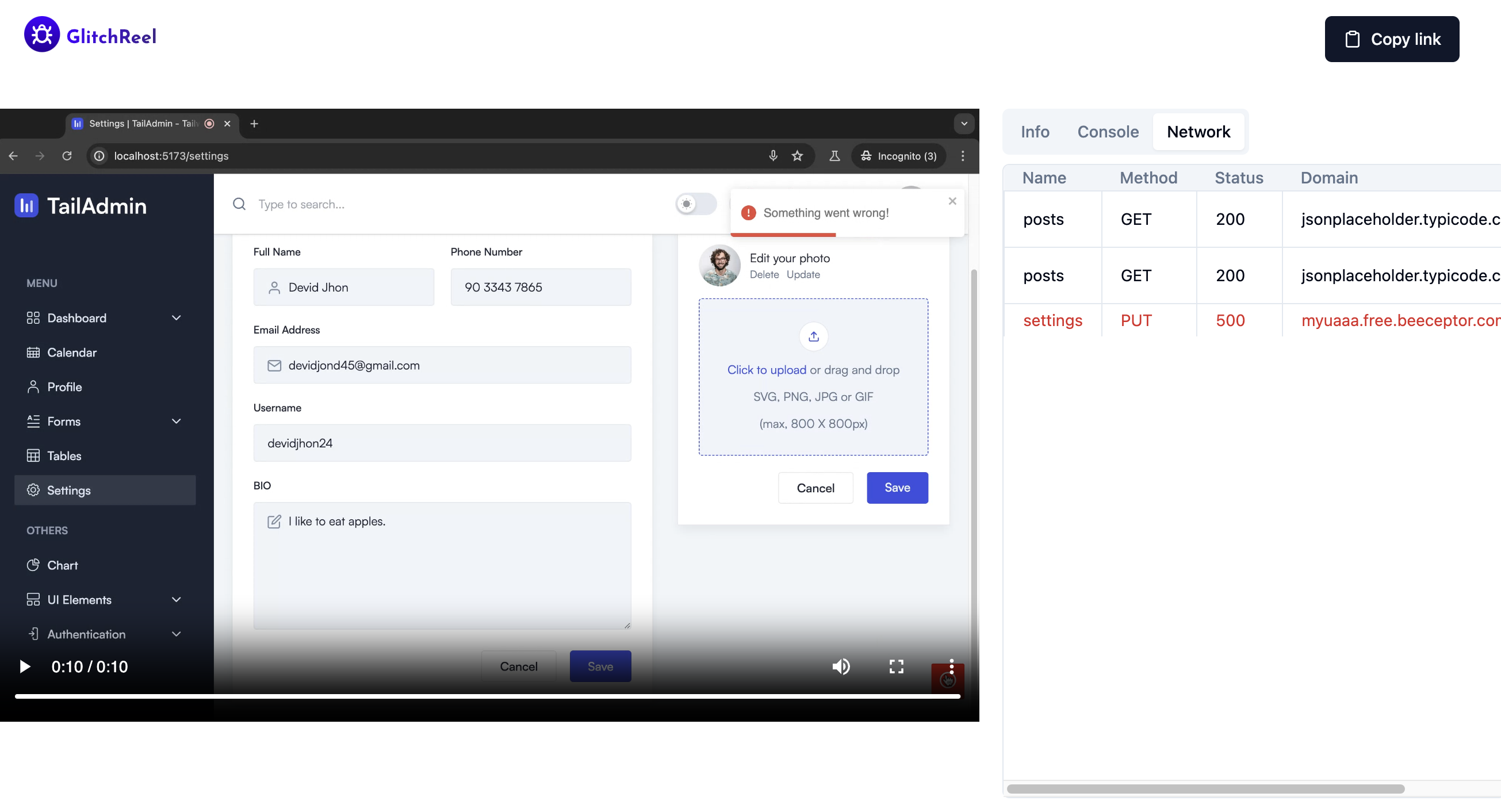
Task: Expand the Forms submenu chevron
Action: 177,421
